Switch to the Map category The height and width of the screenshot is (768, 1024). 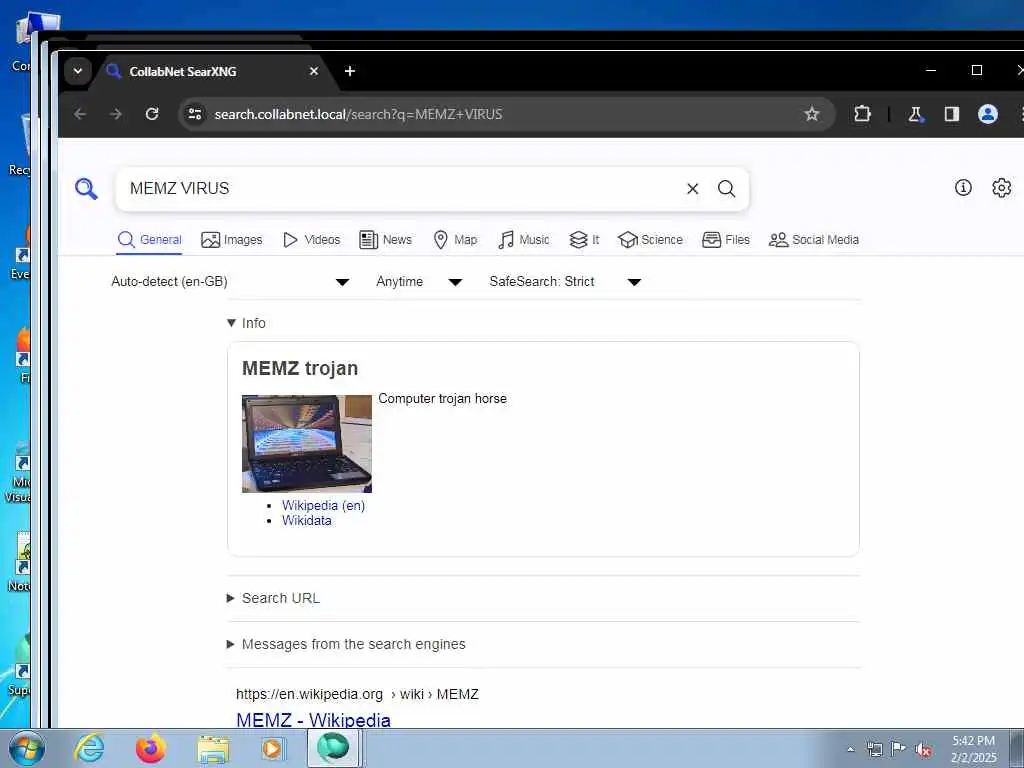pos(455,240)
